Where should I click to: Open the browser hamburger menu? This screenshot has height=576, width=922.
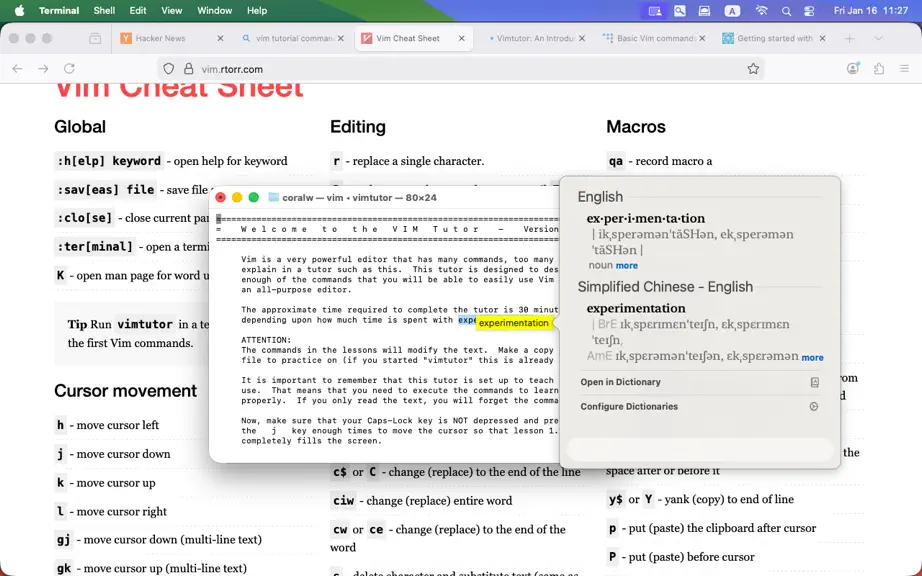coord(904,69)
